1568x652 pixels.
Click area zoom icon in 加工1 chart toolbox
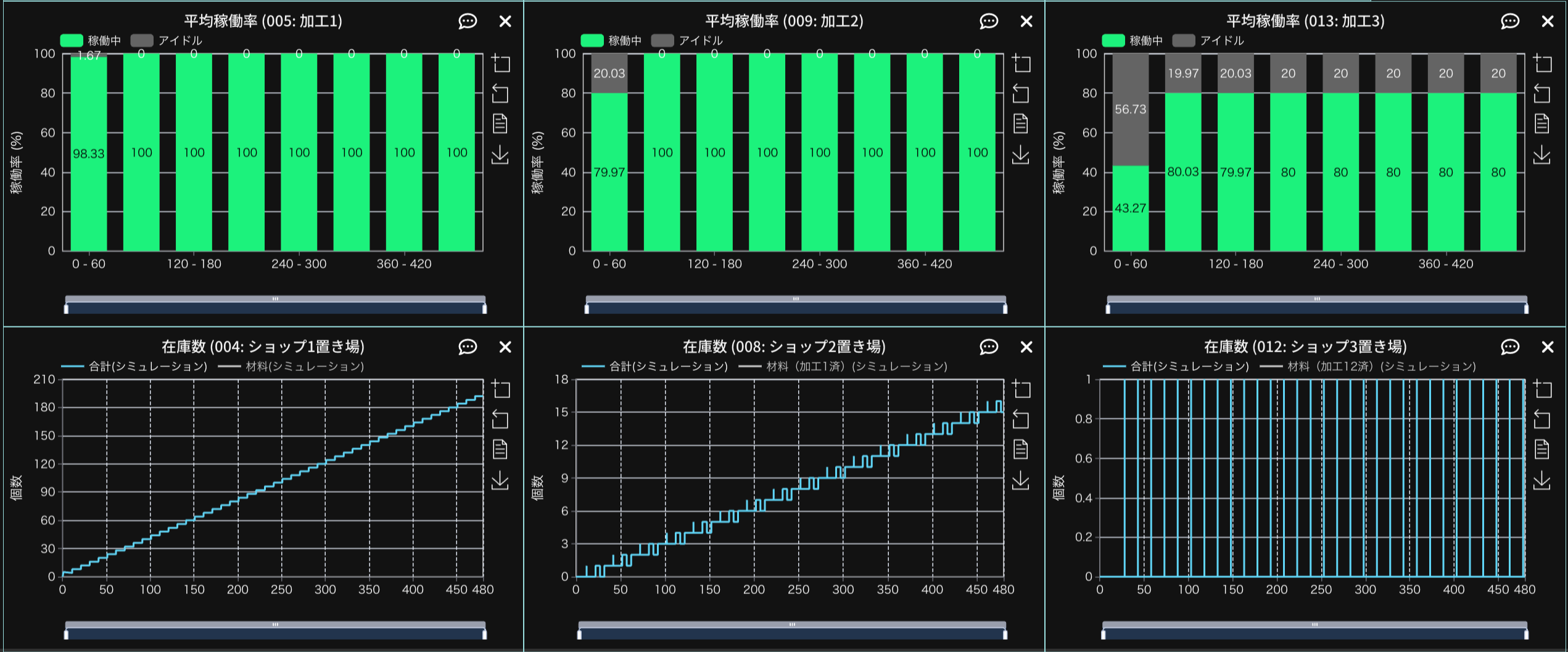click(501, 63)
